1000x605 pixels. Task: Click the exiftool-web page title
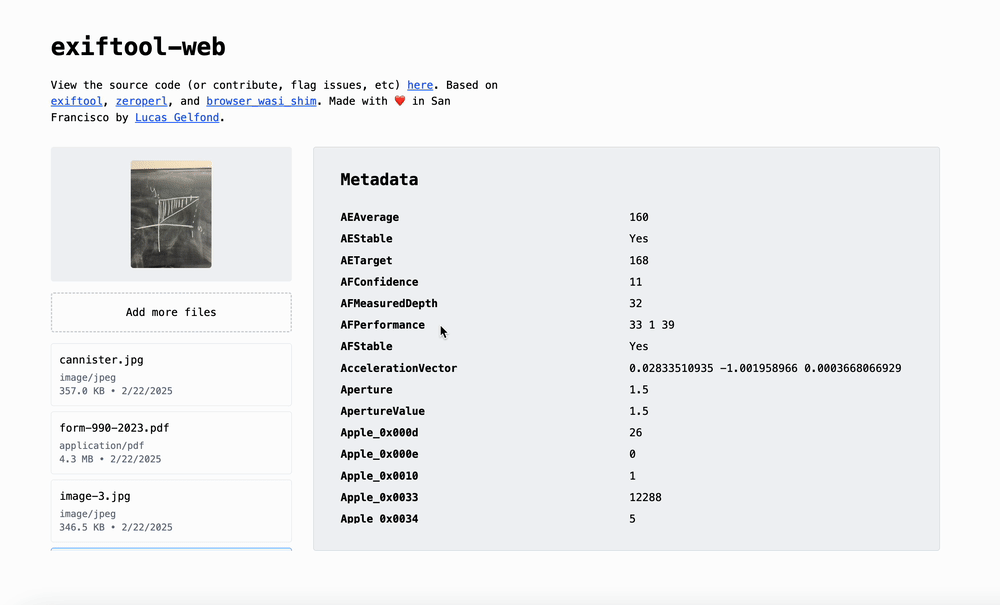(x=138, y=46)
